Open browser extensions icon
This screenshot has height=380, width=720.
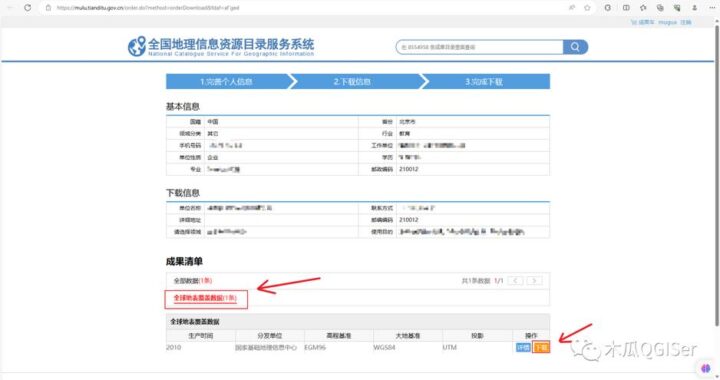click(608, 8)
